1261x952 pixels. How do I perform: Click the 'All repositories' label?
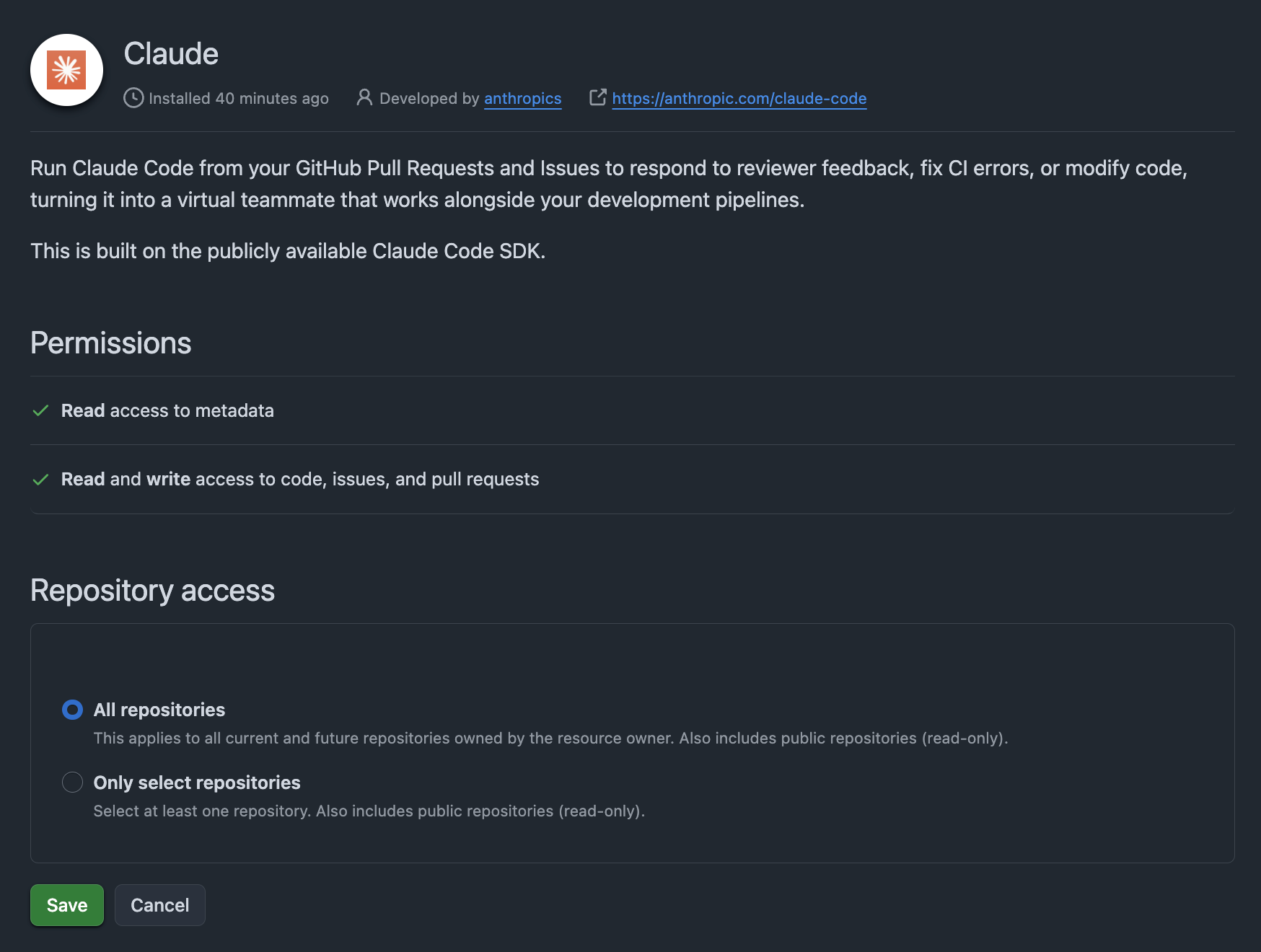(159, 710)
